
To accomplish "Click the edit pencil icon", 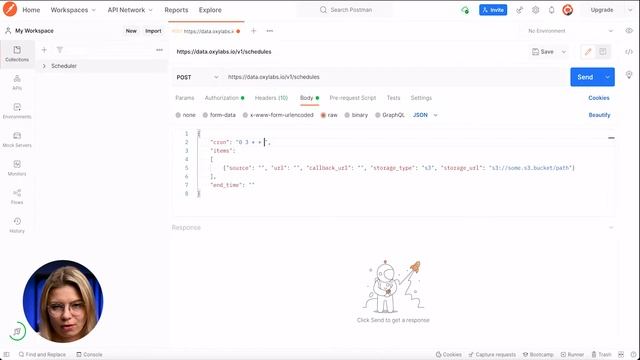I will [x=588, y=52].
